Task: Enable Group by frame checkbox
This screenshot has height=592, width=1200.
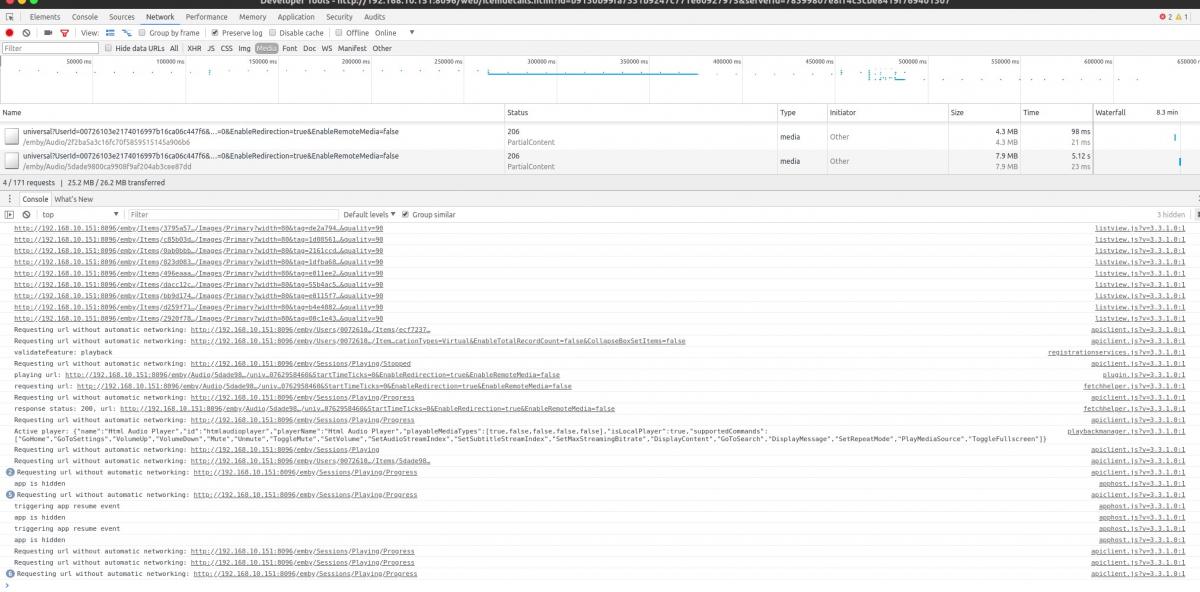Action: [143, 33]
